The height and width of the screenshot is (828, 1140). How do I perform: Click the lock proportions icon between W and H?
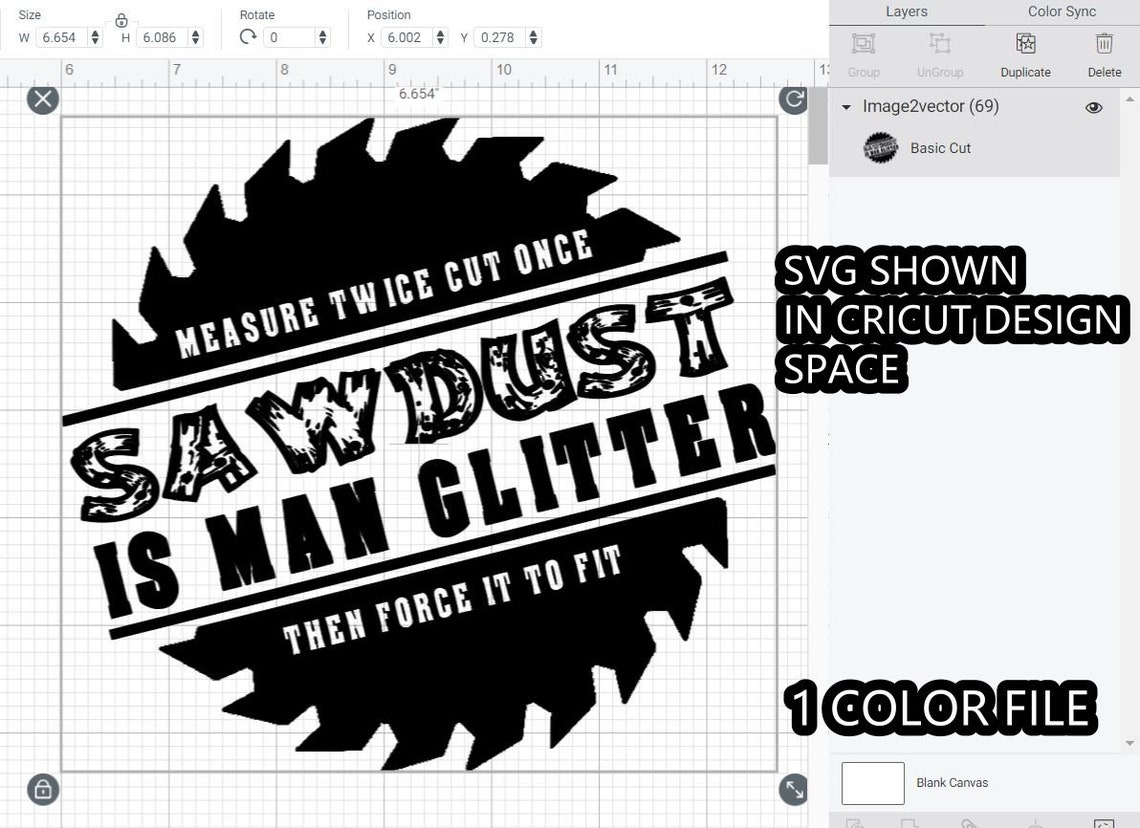pos(121,19)
